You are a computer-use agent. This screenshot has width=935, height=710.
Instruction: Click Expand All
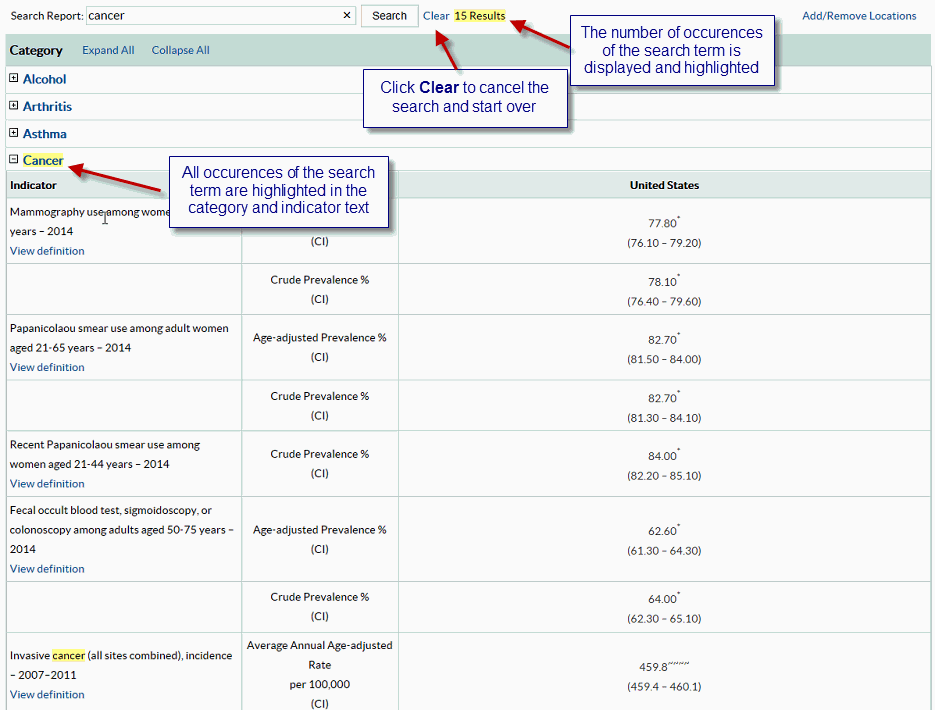(x=107, y=49)
